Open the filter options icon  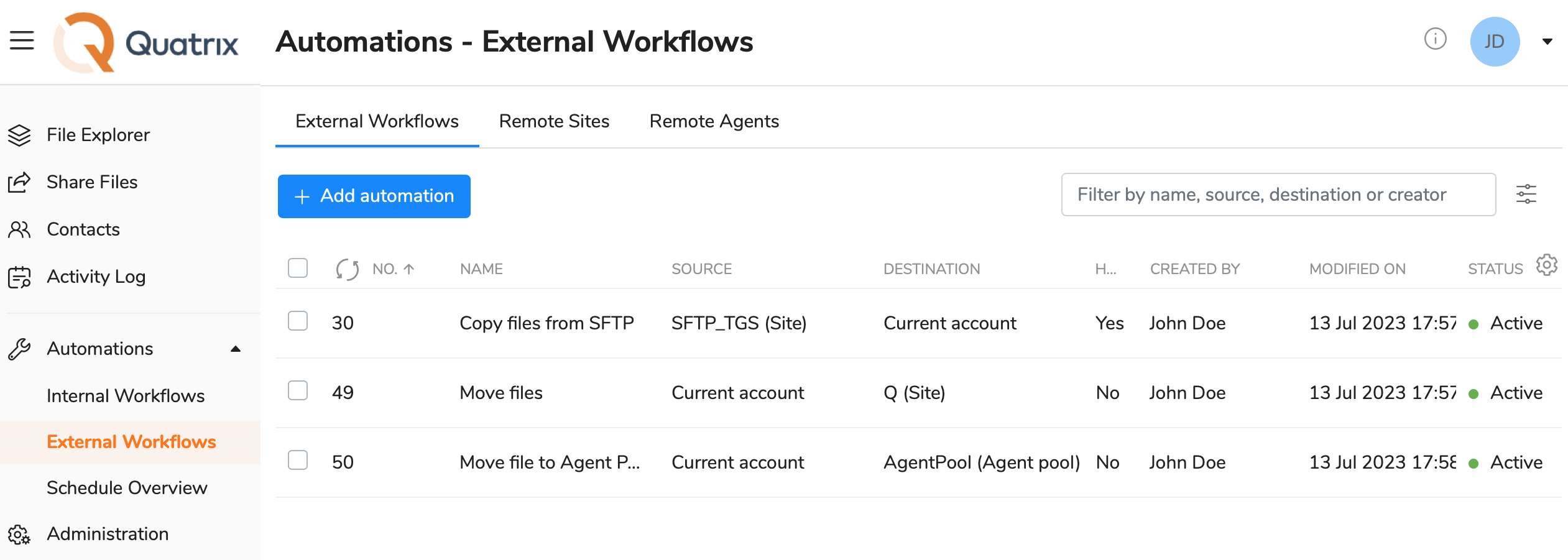(1526, 194)
